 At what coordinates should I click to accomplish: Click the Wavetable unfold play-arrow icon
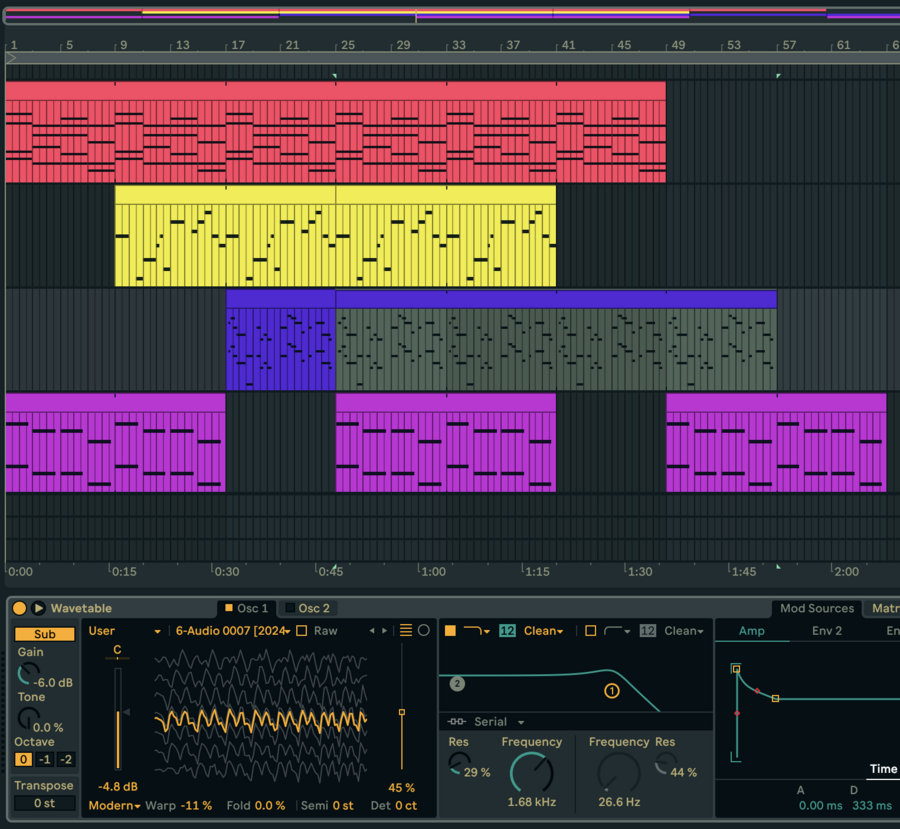[38, 608]
